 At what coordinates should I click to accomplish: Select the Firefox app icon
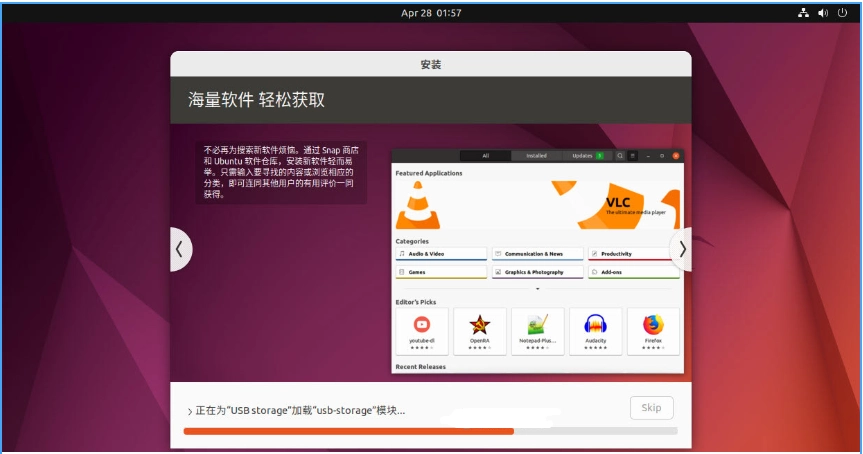(x=653, y=325)
